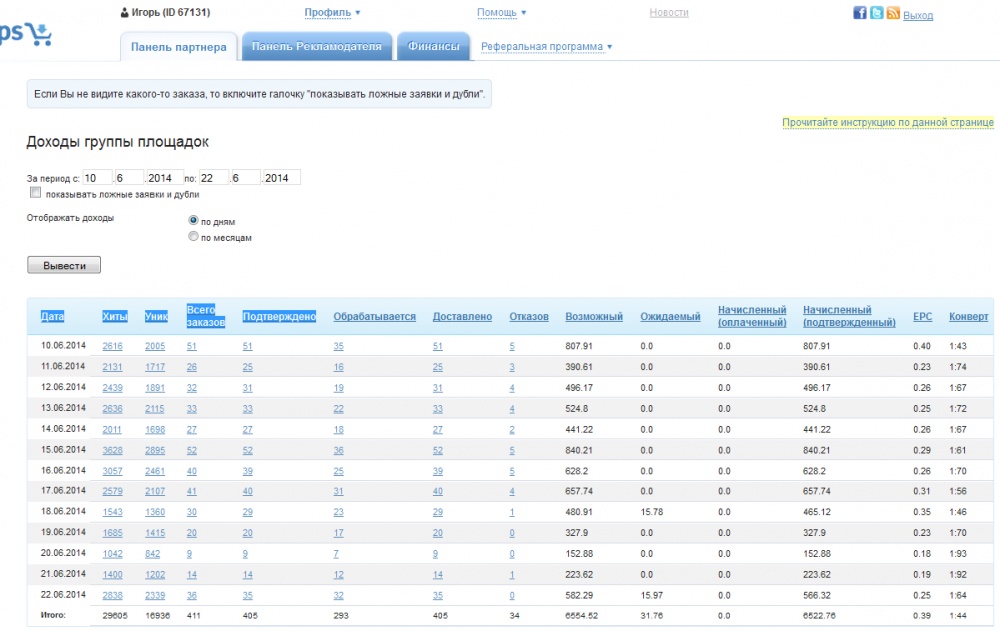Open the RSS feed icon
The image size is (1000, 631).
coord(893,13)
